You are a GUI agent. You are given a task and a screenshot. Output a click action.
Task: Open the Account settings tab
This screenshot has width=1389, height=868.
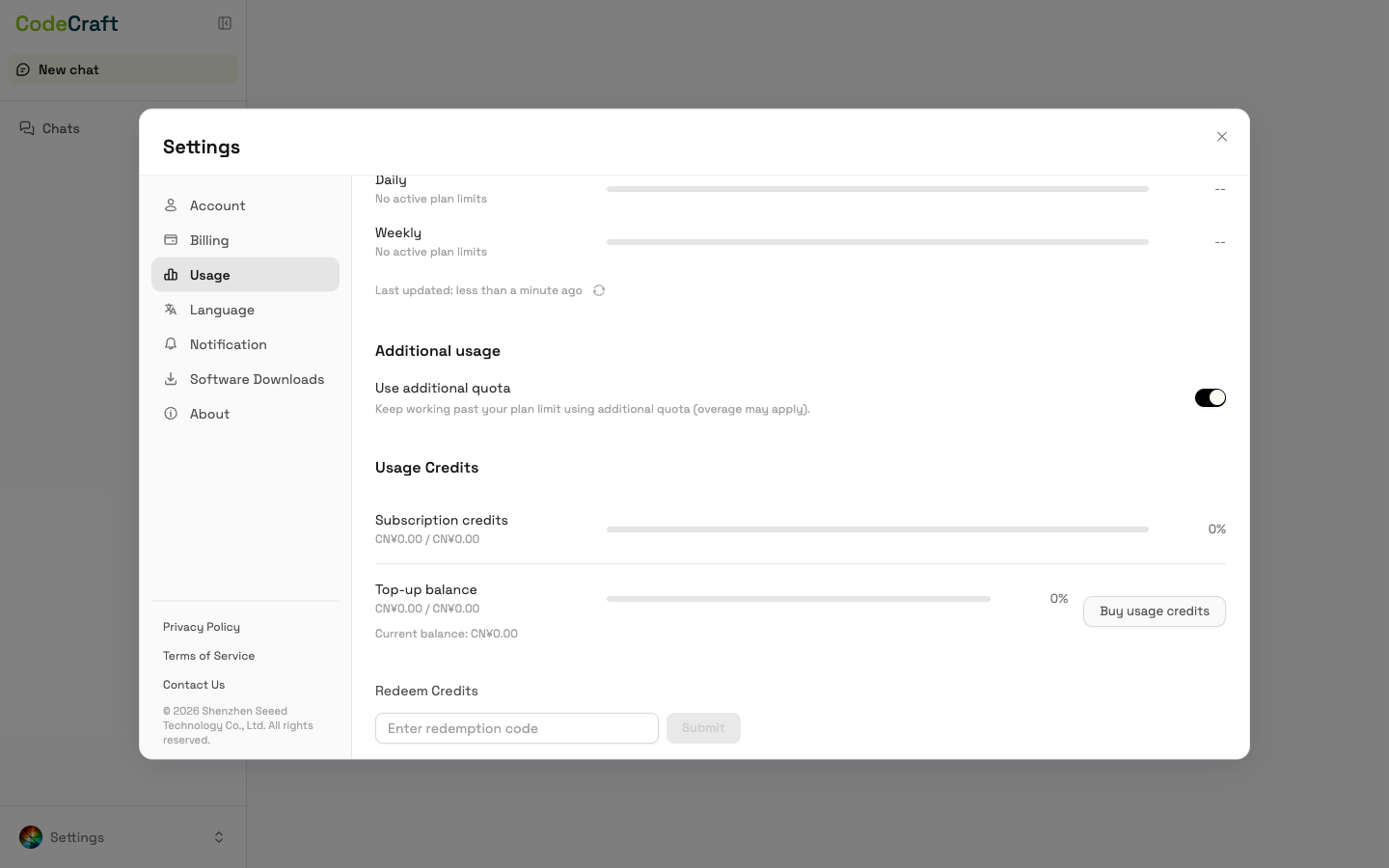point(245,205)
